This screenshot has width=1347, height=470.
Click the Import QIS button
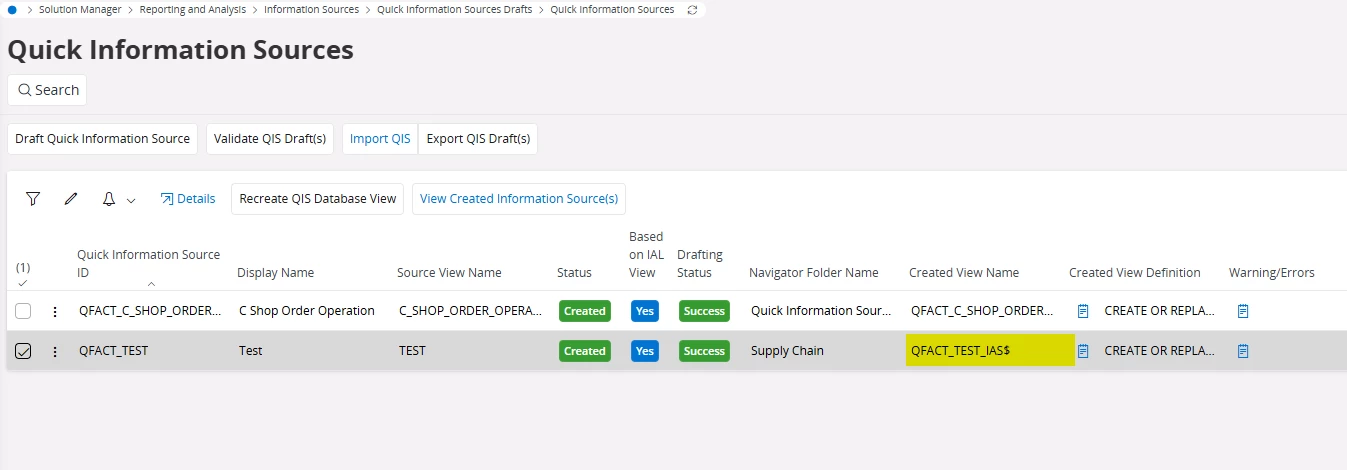pyautogui.click(x=380, y=139)
